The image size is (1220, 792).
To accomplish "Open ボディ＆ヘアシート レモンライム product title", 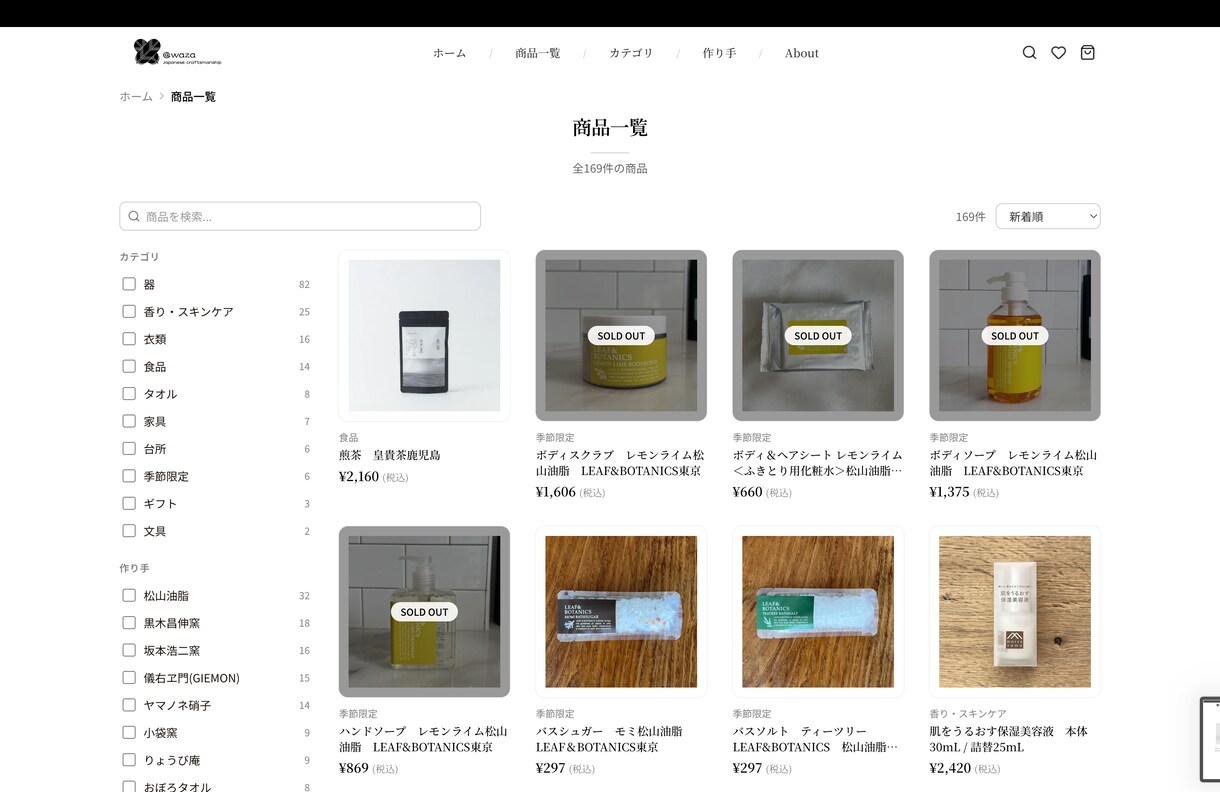I will pyautogui.click(x=817, y=463).
